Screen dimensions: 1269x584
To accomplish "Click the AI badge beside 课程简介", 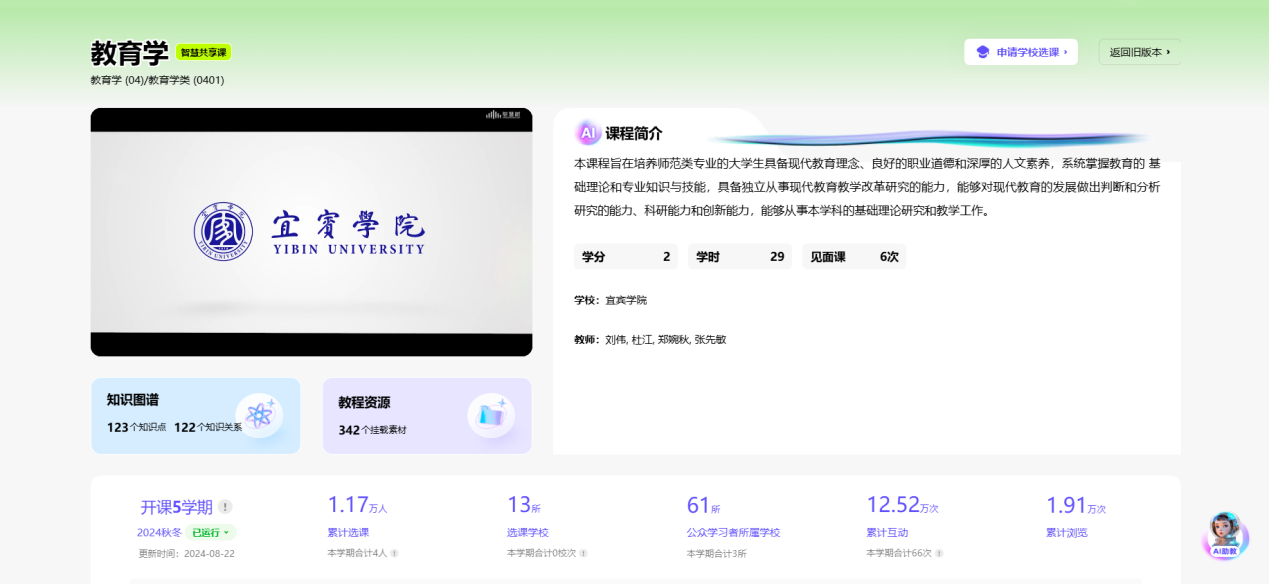I will (x=588, y=133).
